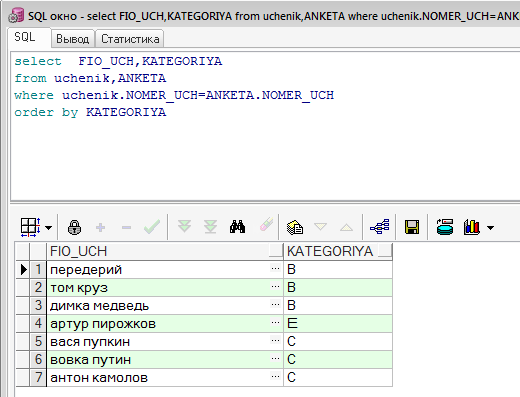Click the export query results icon
Viewport: 520px width, 397px height.
click(445, 227)
